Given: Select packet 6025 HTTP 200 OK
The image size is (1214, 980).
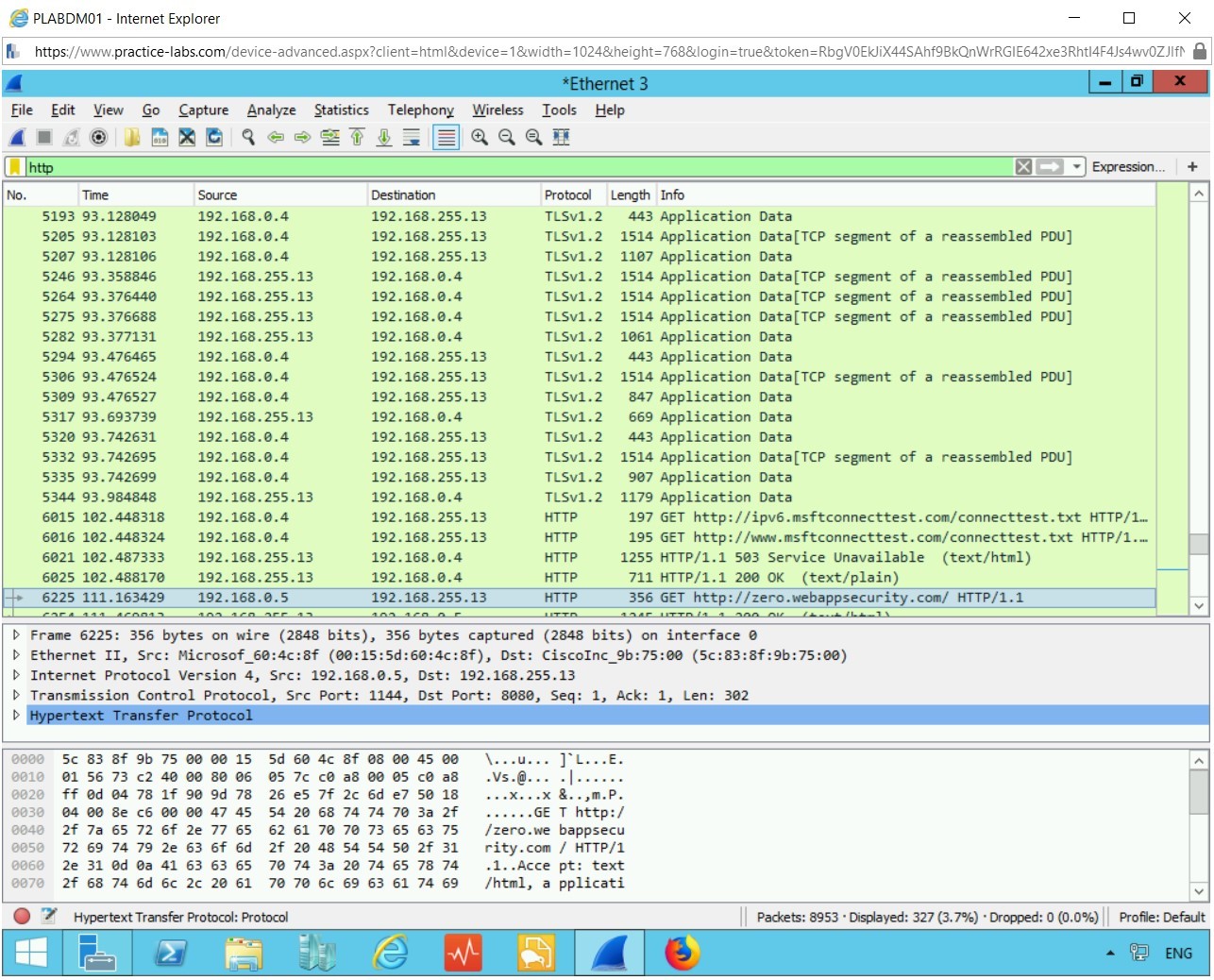Looking at the screenshot, I should click(580, 578).
